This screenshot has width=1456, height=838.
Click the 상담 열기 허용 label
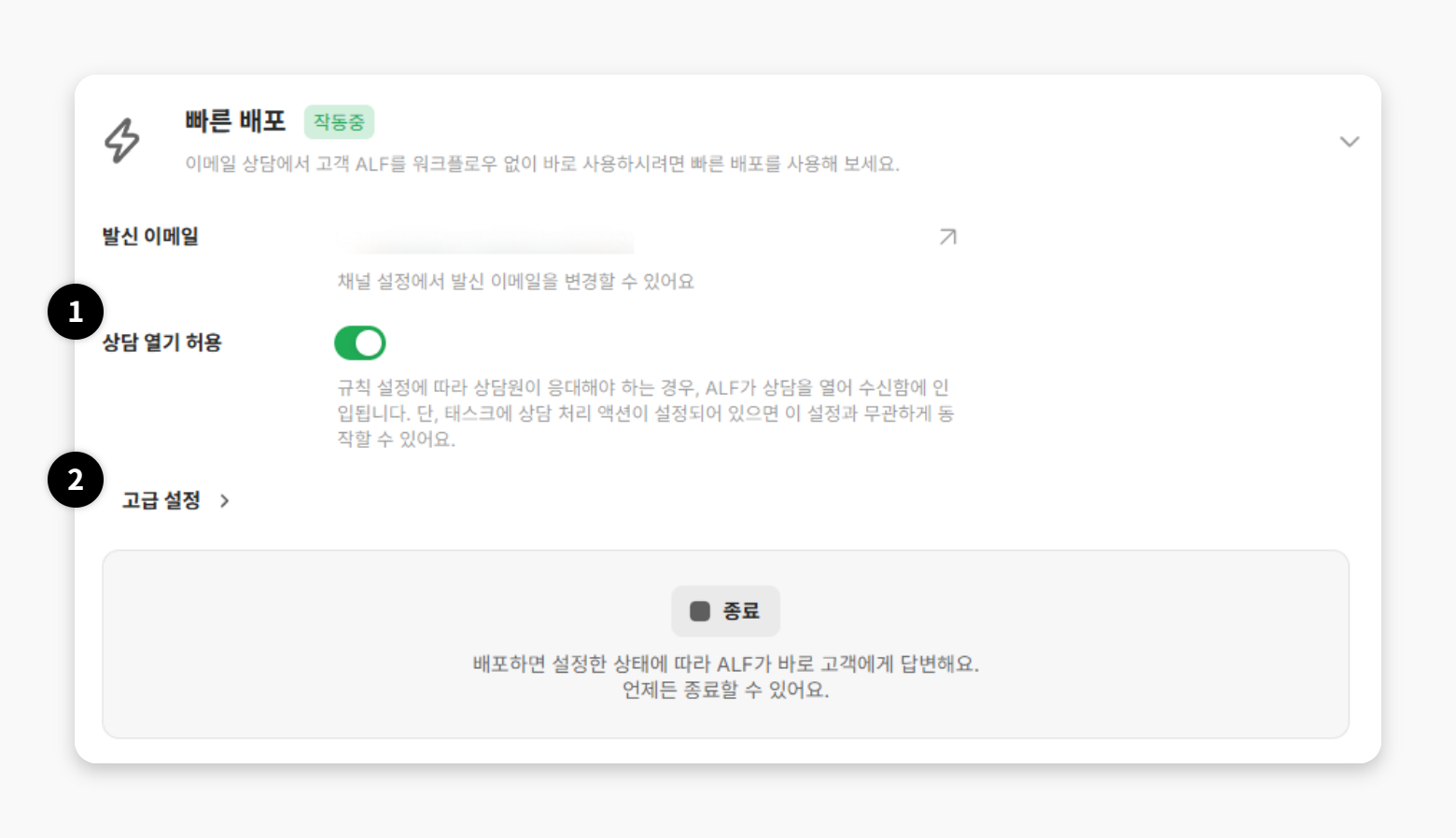[x=161, y=342]
